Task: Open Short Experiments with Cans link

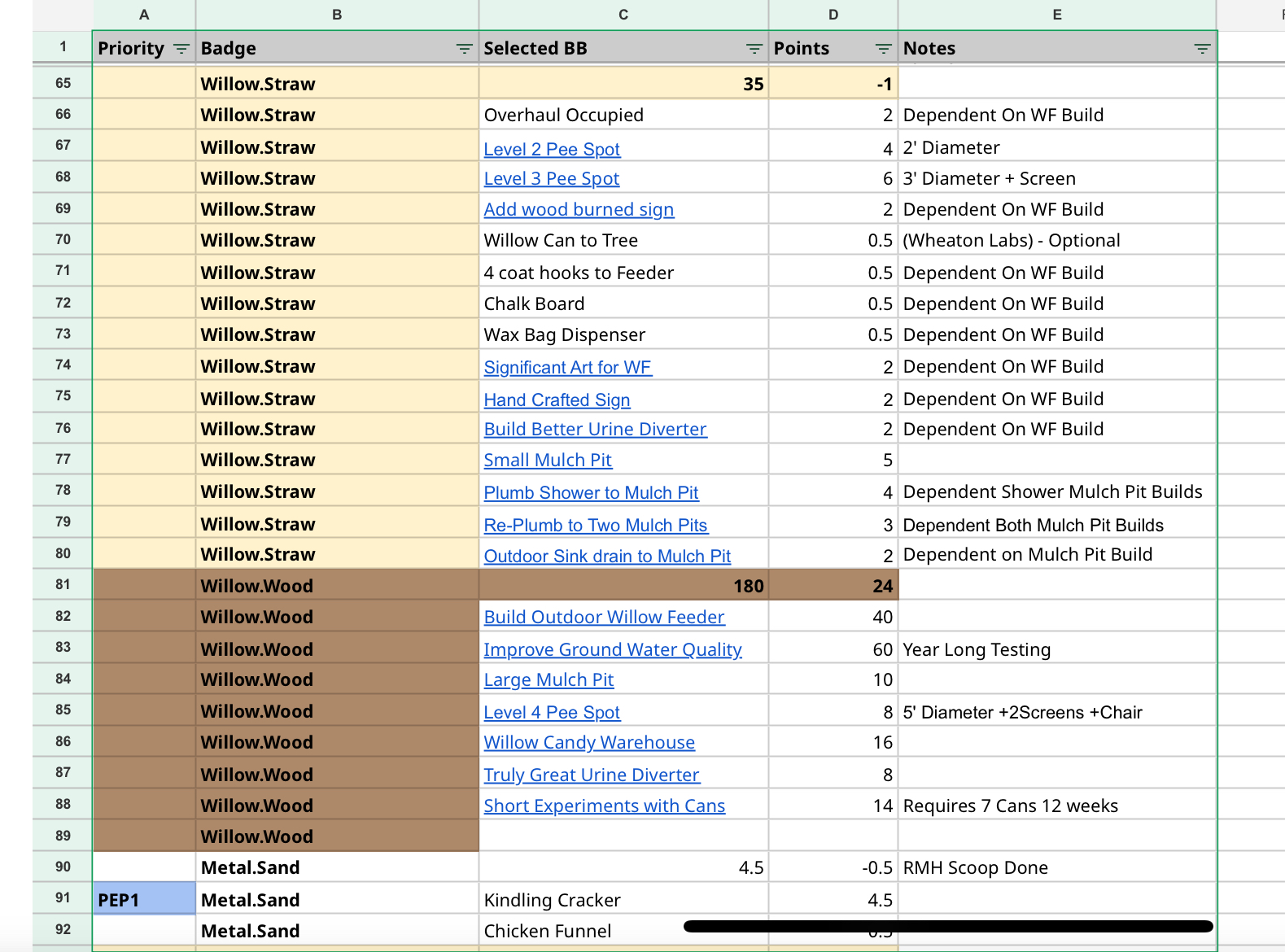Action: [x=605, y=806]
